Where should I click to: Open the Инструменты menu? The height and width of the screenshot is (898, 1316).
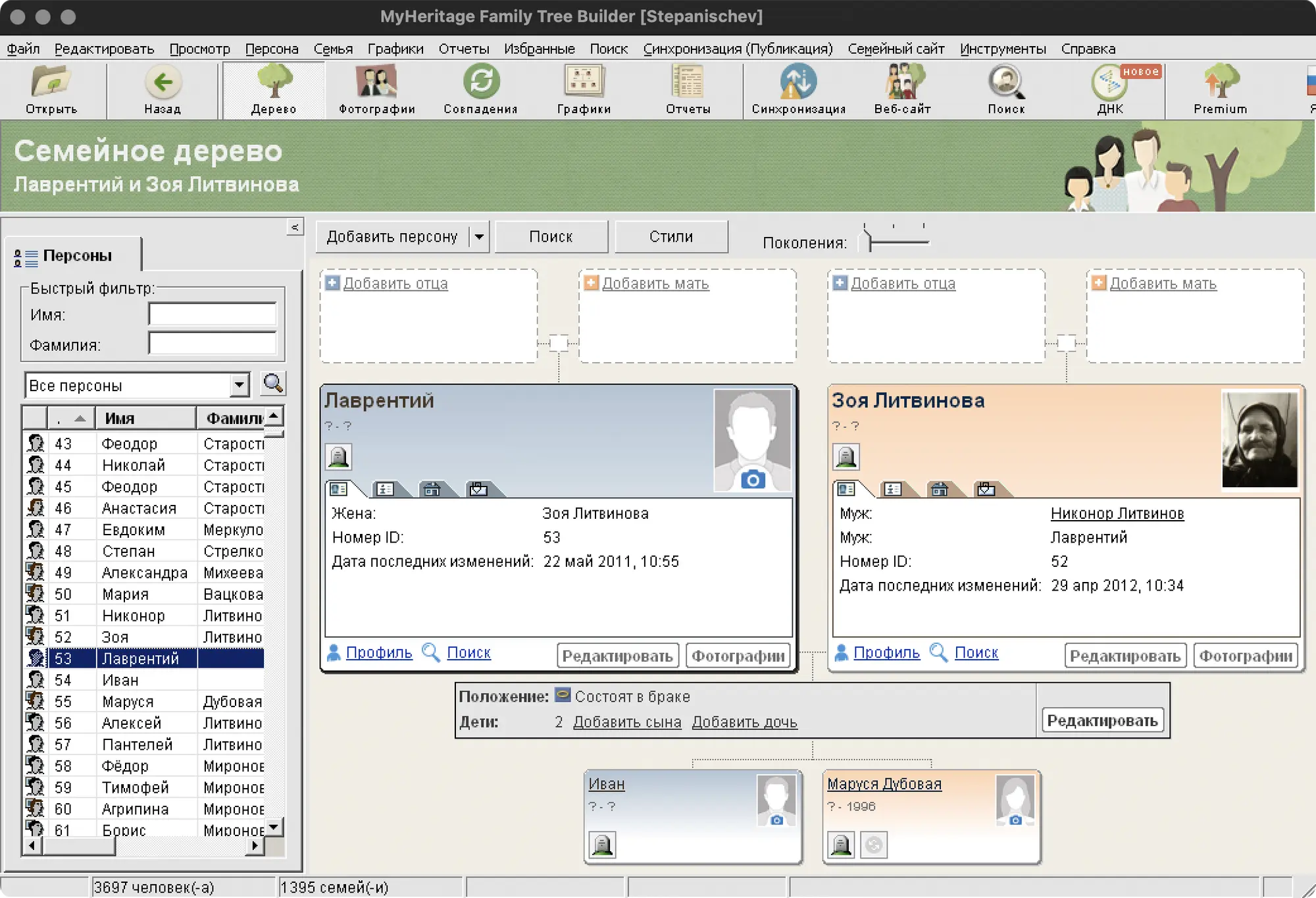pyautogui.click(x=1003, y=49)
